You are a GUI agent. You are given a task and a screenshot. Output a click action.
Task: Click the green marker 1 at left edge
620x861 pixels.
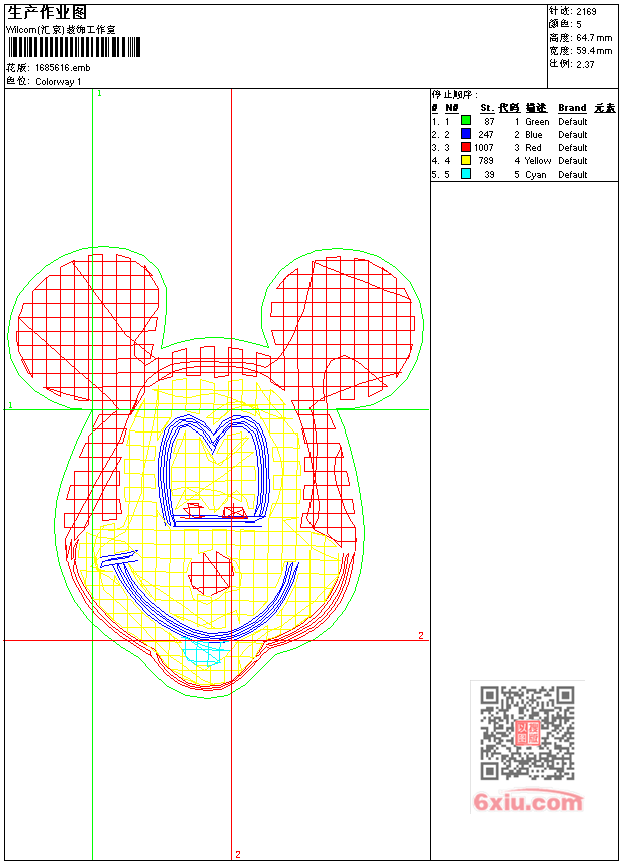[x=10, y=405]
